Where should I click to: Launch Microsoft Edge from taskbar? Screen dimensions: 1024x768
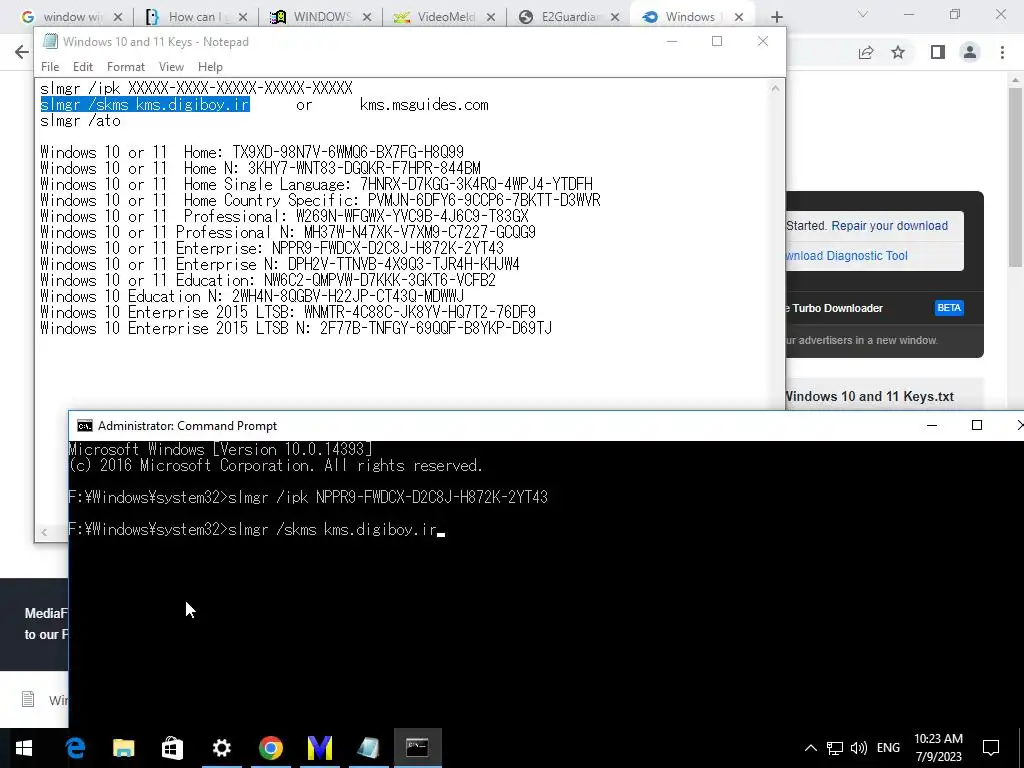coord(75,748)
